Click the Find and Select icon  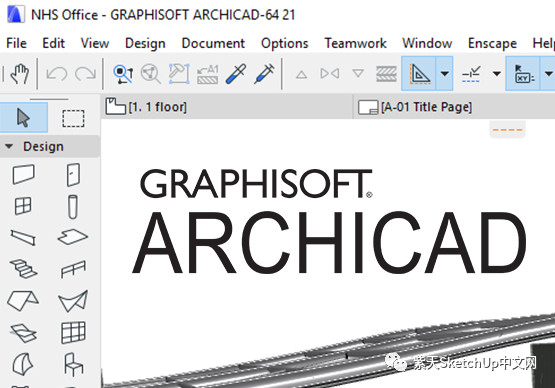click(x=123, y=74)
